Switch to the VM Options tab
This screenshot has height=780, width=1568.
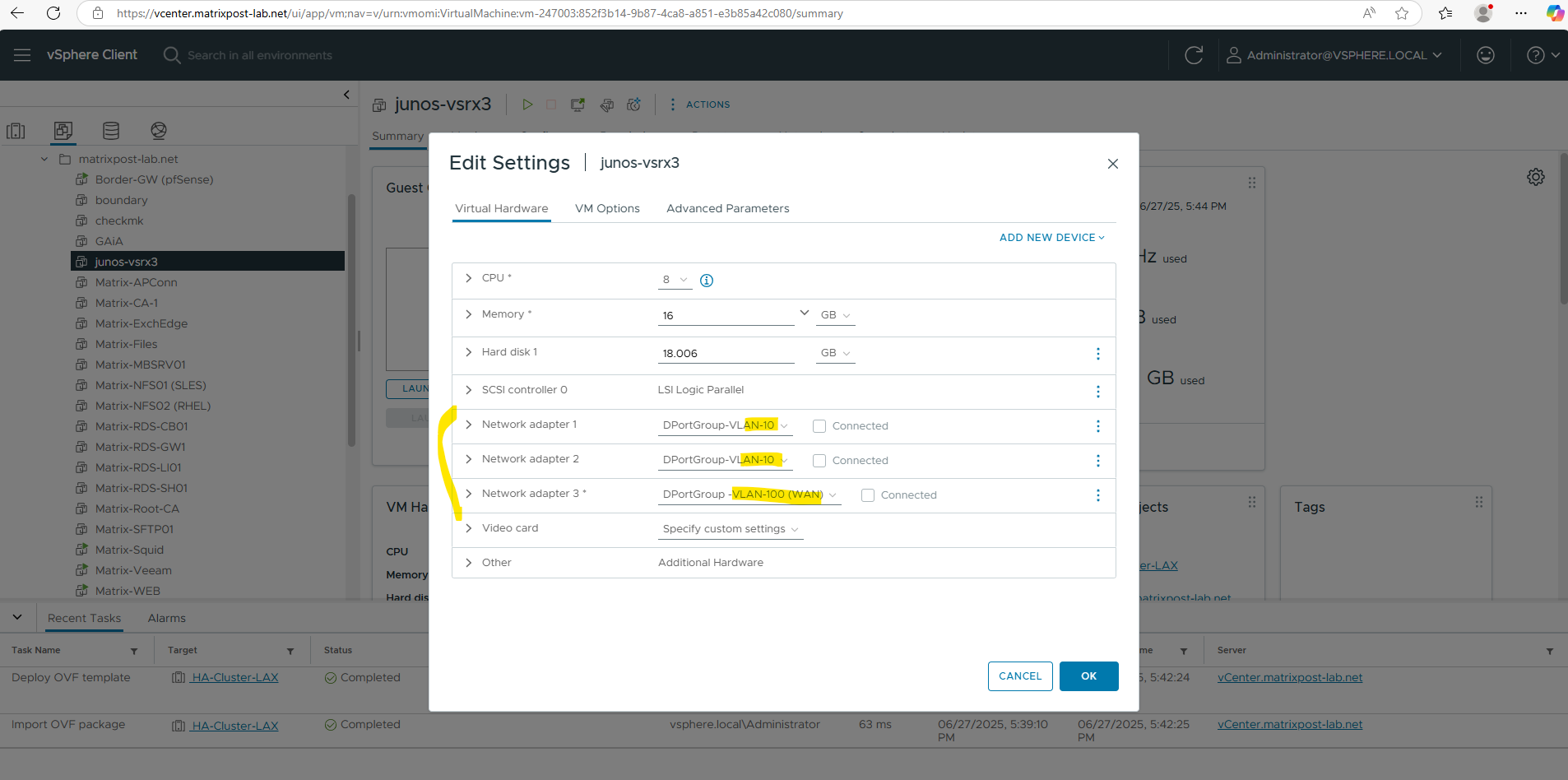[607, 209]
